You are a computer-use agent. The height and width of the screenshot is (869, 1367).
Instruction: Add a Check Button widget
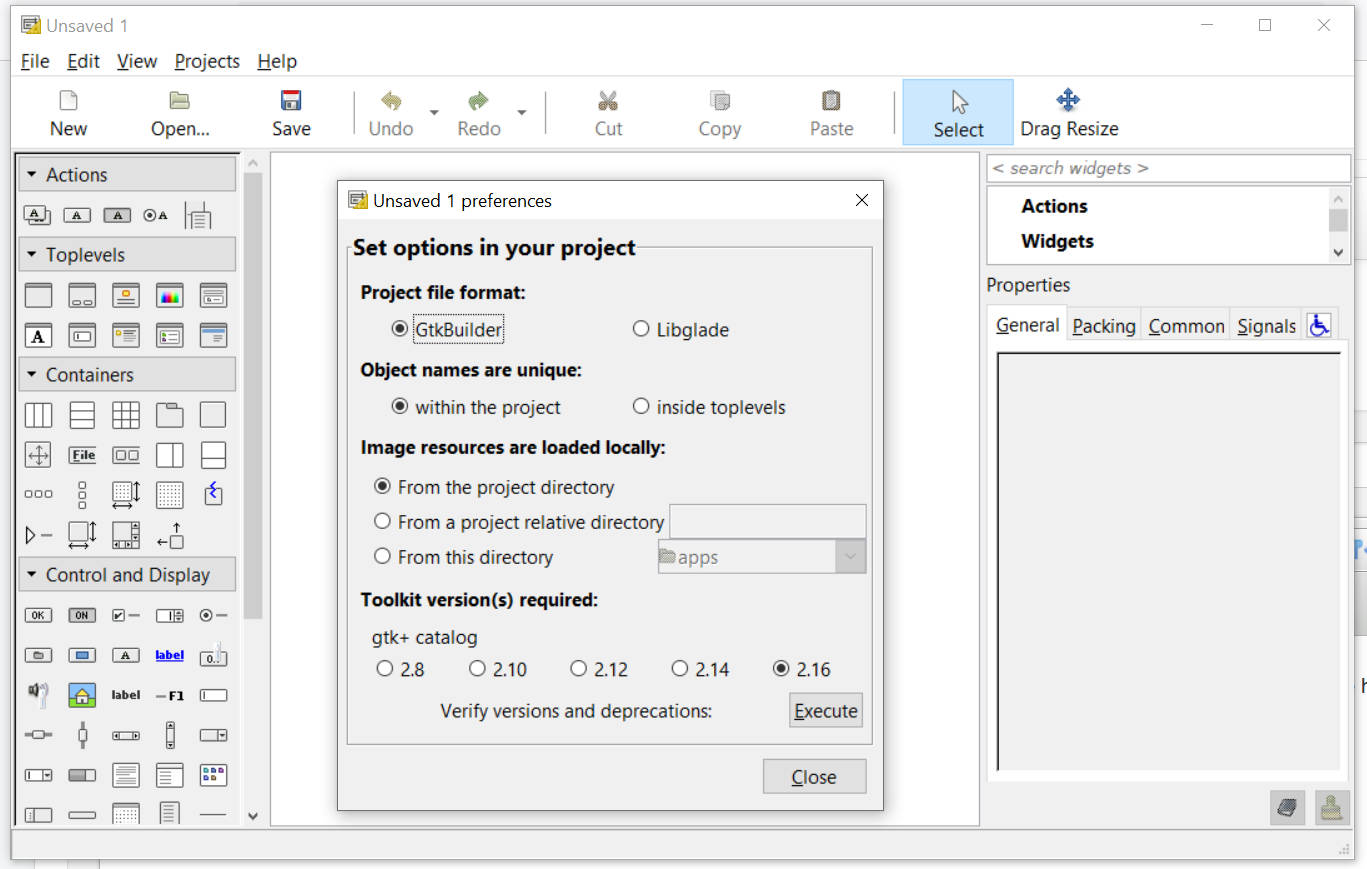(126, 615)
